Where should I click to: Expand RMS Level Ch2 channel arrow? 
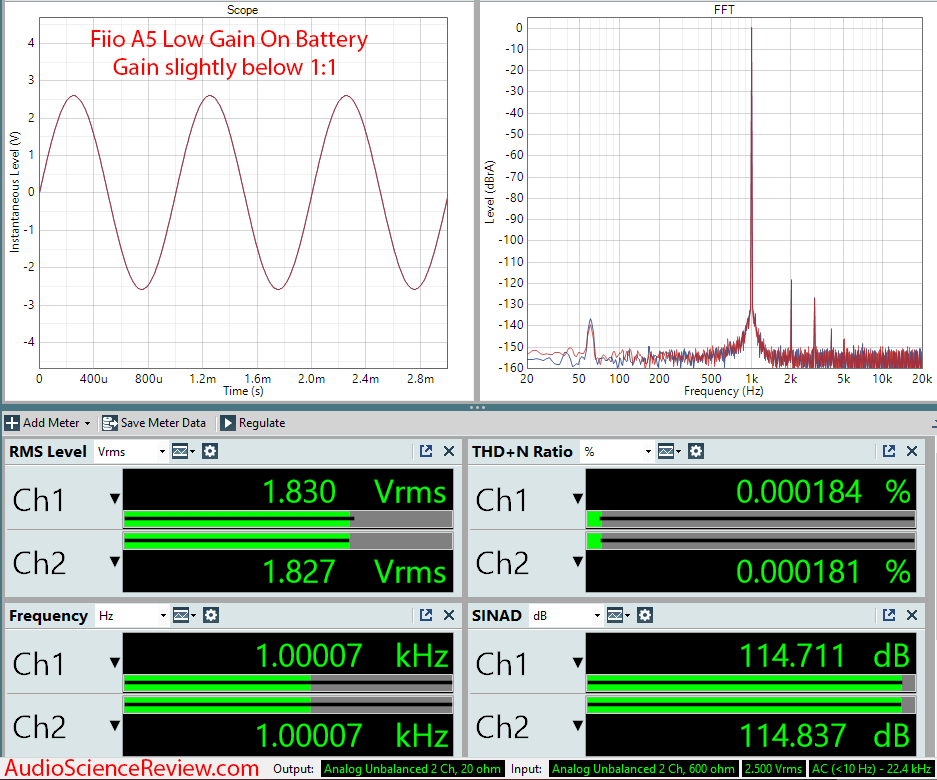pyautogui.click(x=115, y=561)
